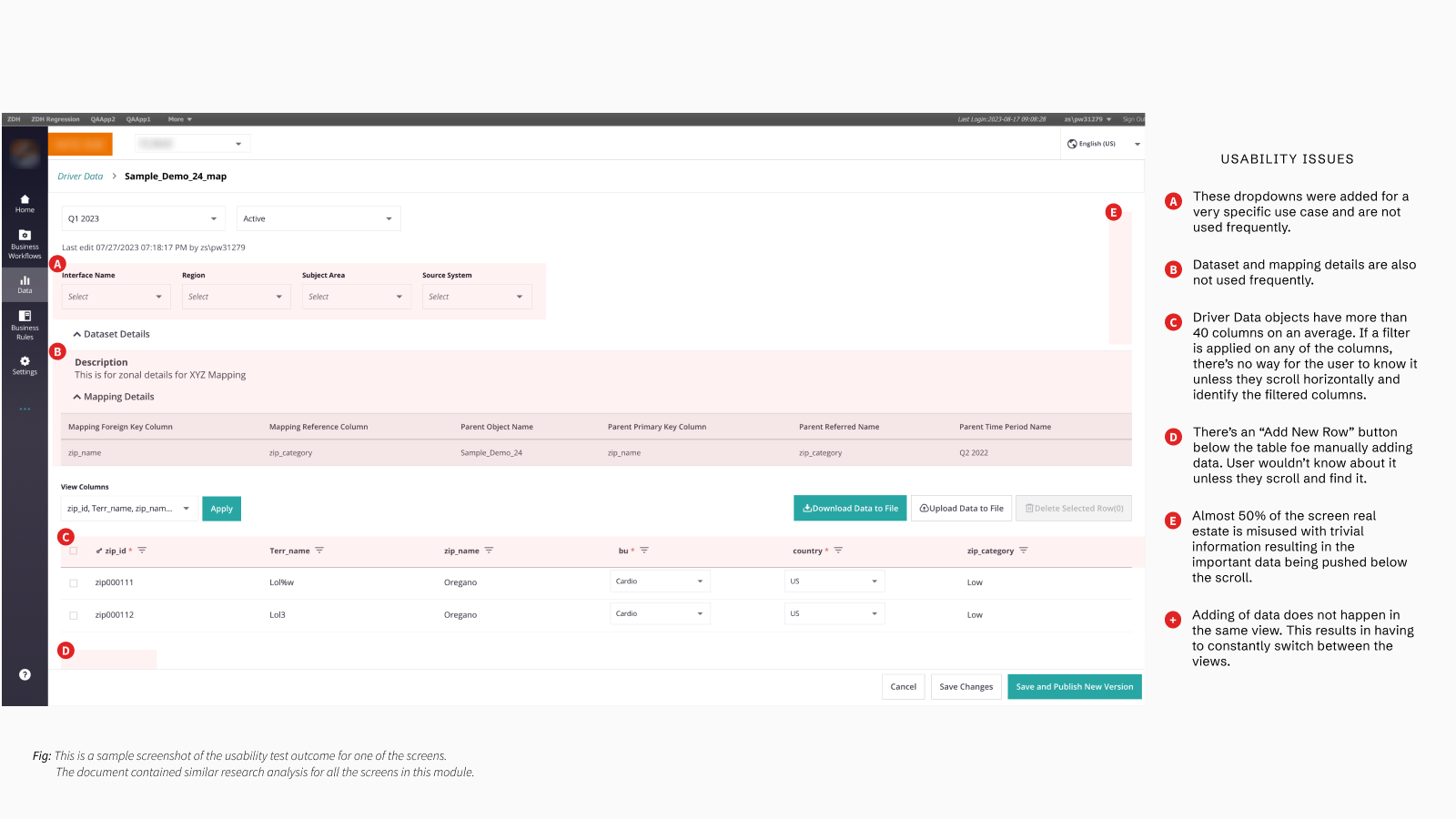Switch to the QAApp2 top tab

103,119
